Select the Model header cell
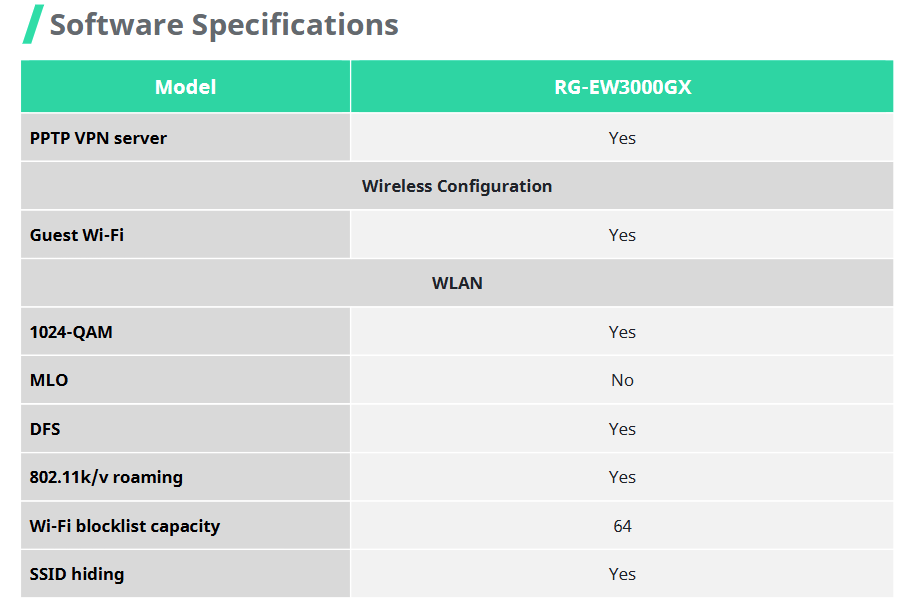The width and height of the screenshot is (901, 603). (185, 87)
